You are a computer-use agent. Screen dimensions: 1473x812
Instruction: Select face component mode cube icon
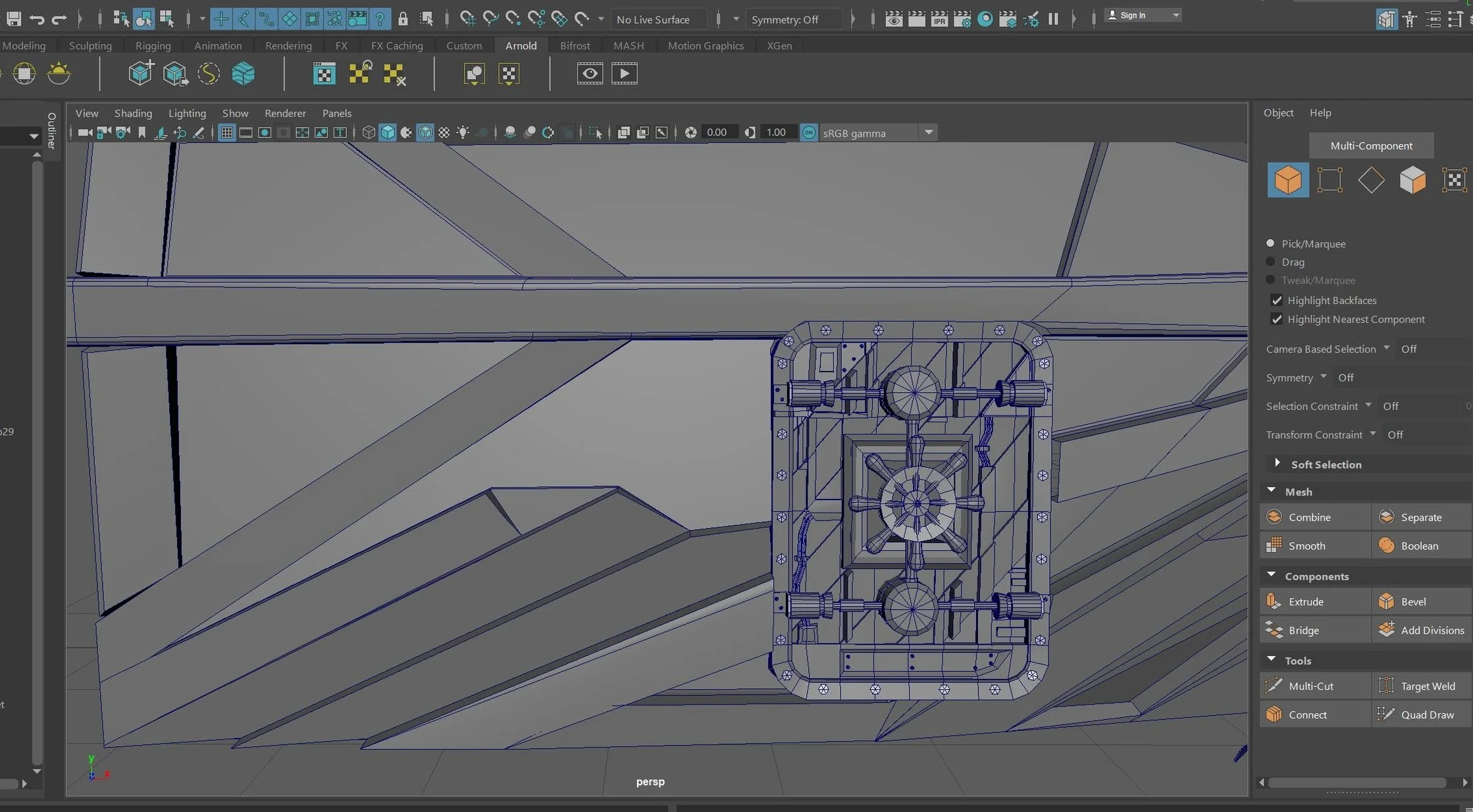pyautogui.click(x=1412, y=180)
